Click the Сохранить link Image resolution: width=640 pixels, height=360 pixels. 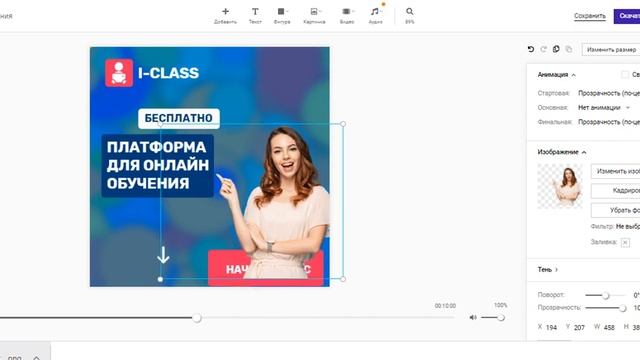tap(590, 16)
